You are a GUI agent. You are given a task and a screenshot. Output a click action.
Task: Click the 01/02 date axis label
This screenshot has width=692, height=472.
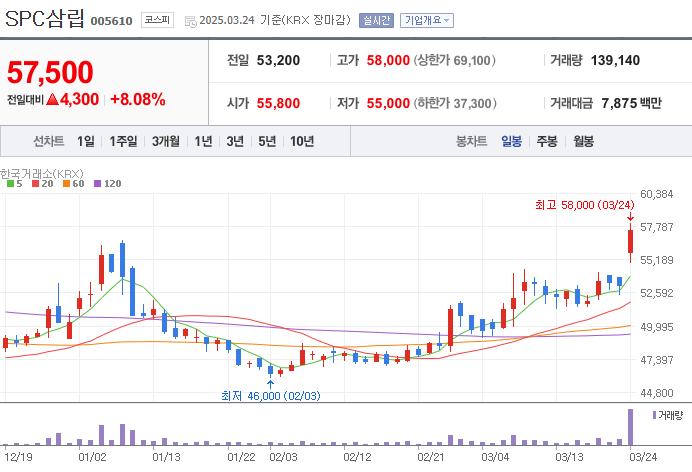tap(92, 457)
